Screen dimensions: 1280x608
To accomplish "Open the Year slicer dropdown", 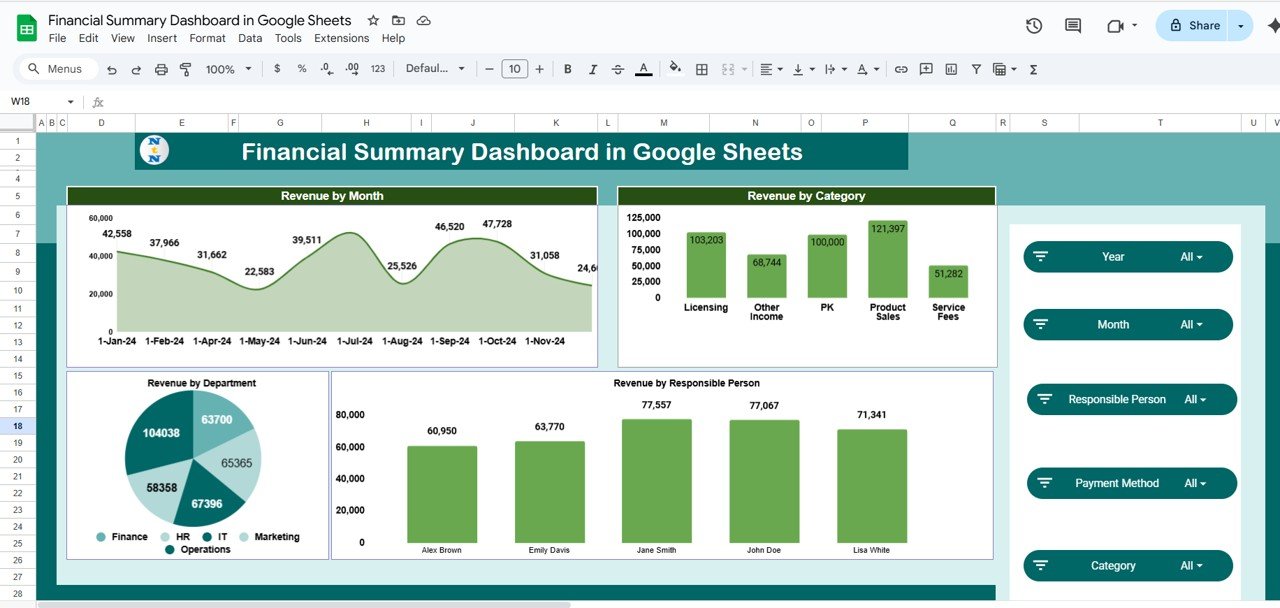I will click(1191, 257).
